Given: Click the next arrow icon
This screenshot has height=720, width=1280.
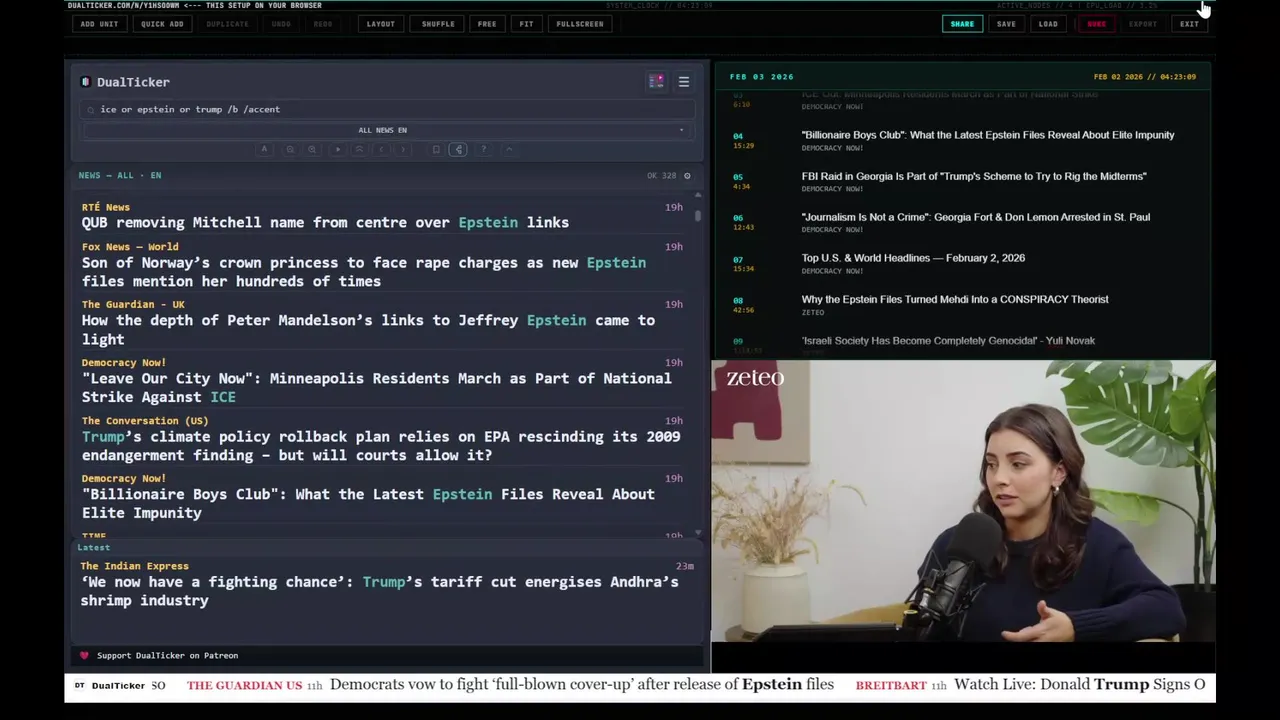Looking at the screenshot, I should coord(403,149).
